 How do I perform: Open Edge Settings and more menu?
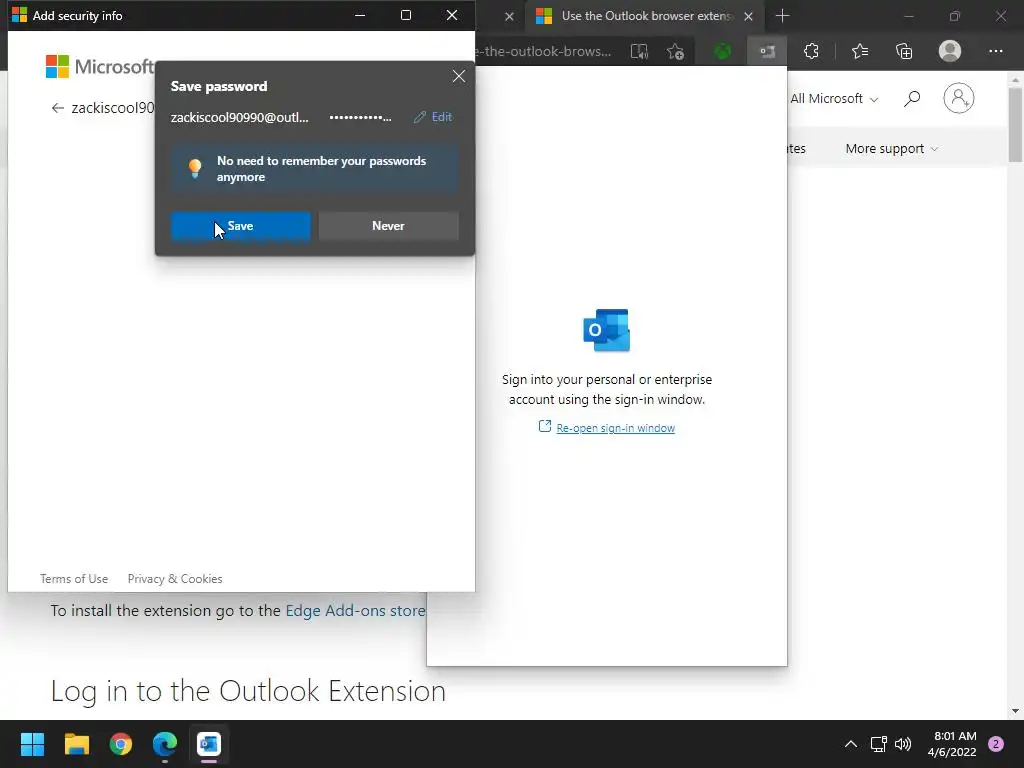point(995,51)
